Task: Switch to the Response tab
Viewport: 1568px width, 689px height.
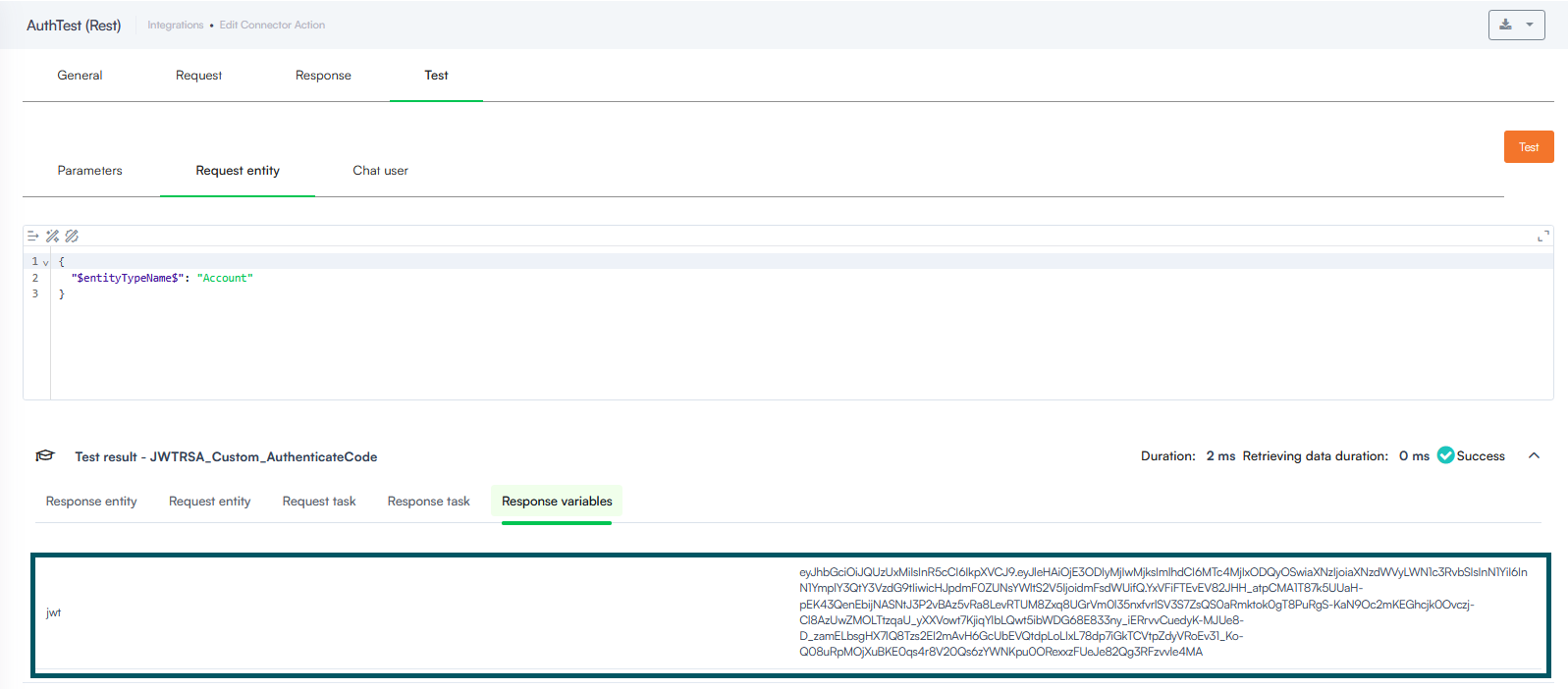Action: pyautogui.click(x=323, y=76)
